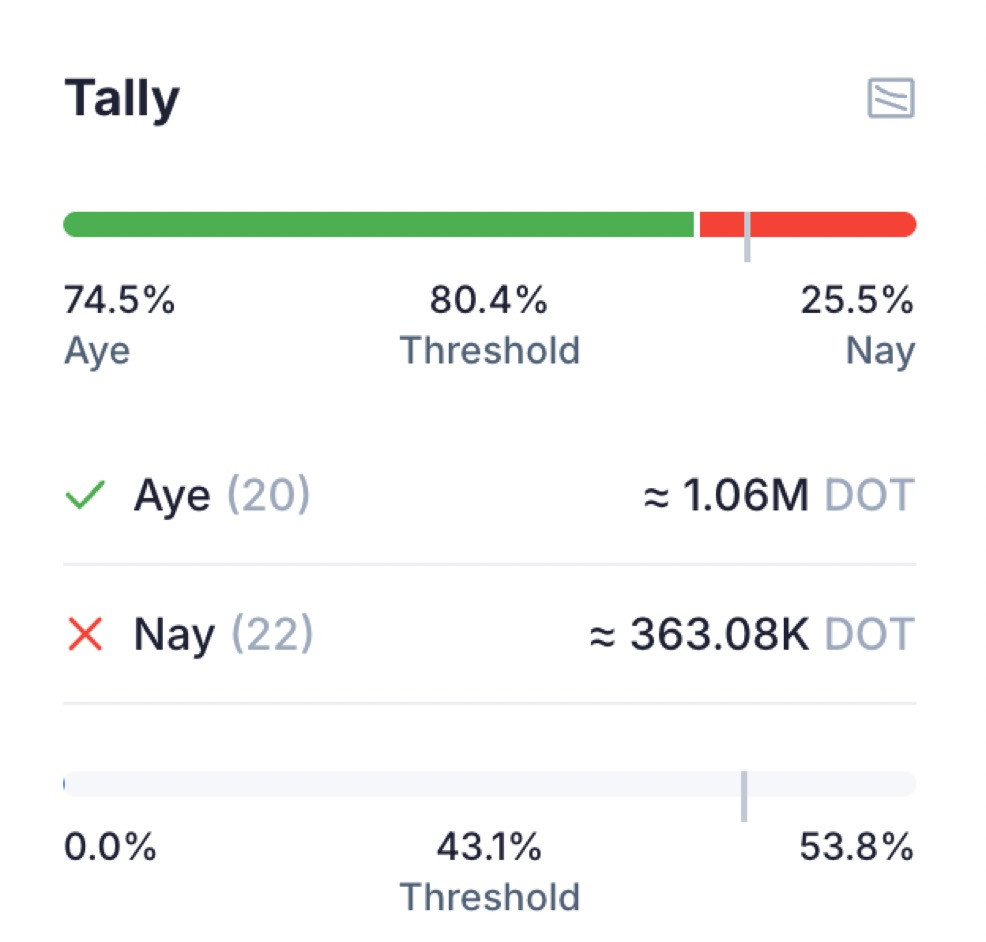Click the Threshold label under 43.1%
Image resolution: width=986 pixels, height=942 pixels.
490,897
